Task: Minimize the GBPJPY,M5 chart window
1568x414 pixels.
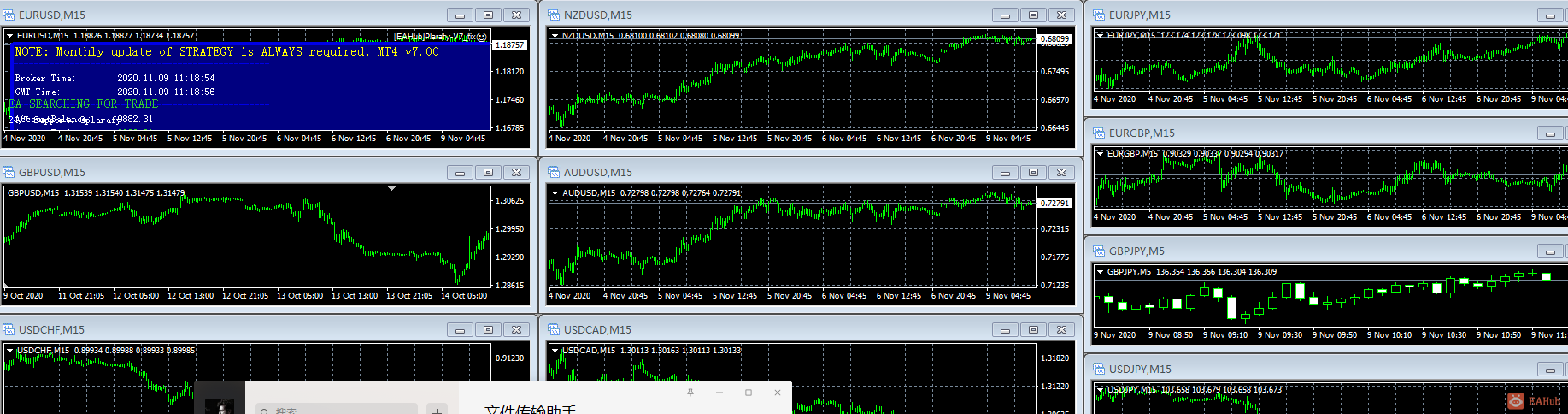Action: click(x=1550, y=251)
